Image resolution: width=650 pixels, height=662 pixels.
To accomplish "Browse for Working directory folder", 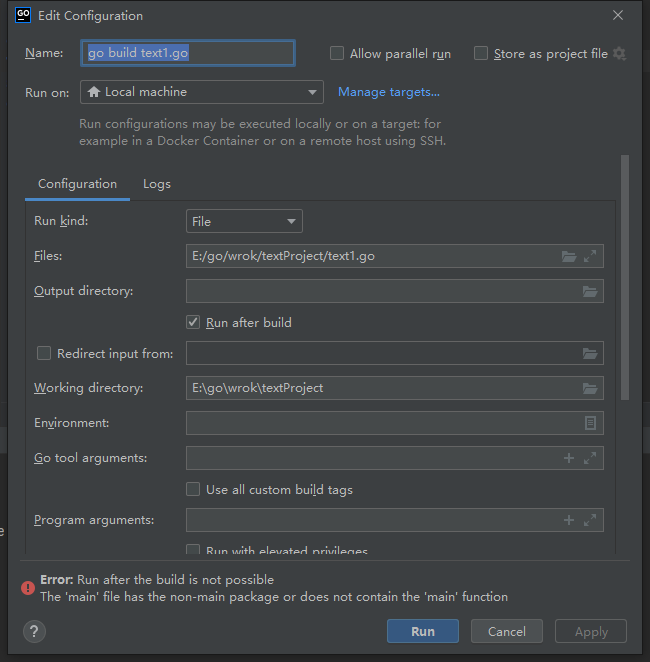I will 590,388.
